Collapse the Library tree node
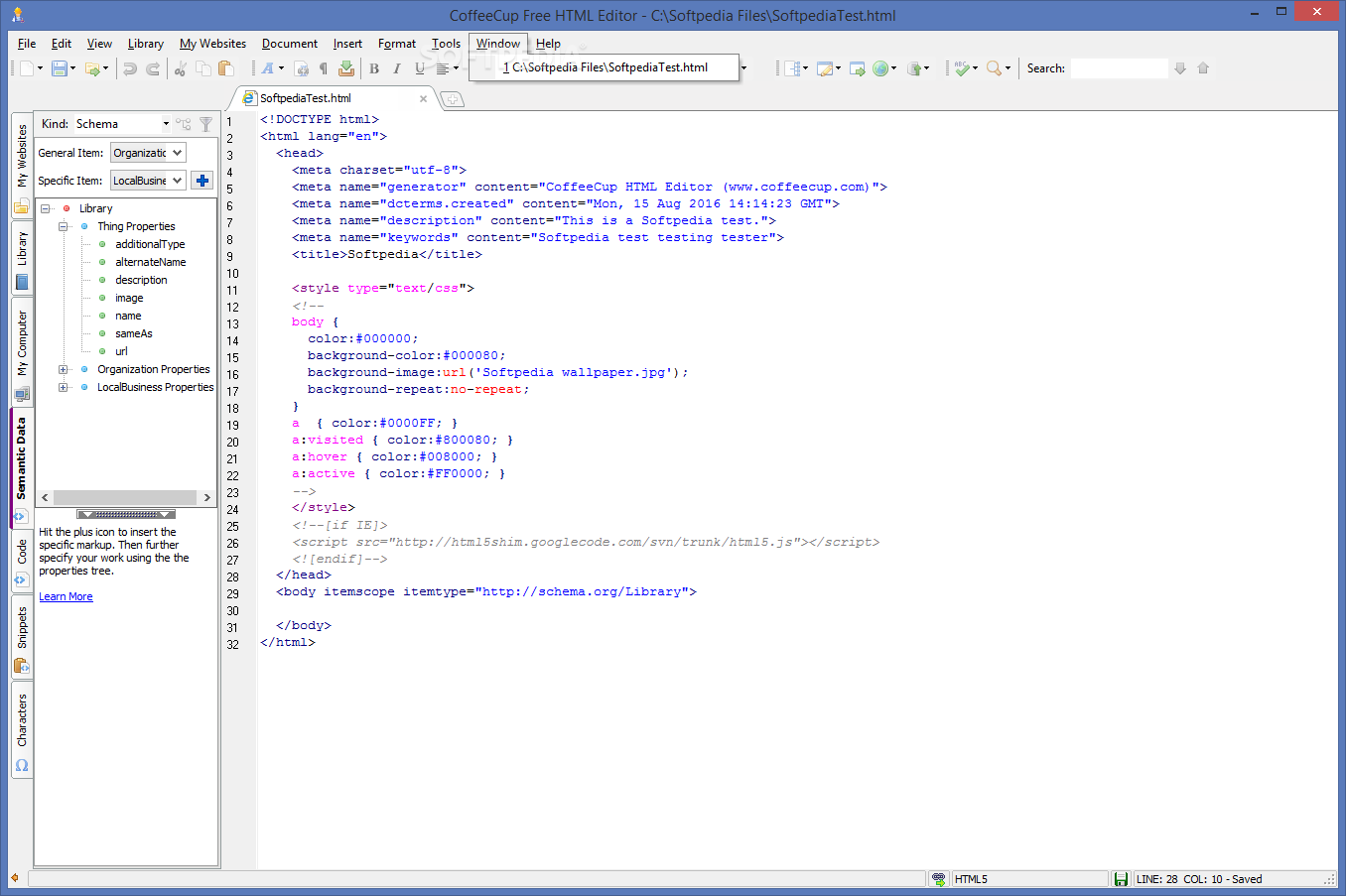Viewport: 1346px width, 896px height. [x=46, y=209]
